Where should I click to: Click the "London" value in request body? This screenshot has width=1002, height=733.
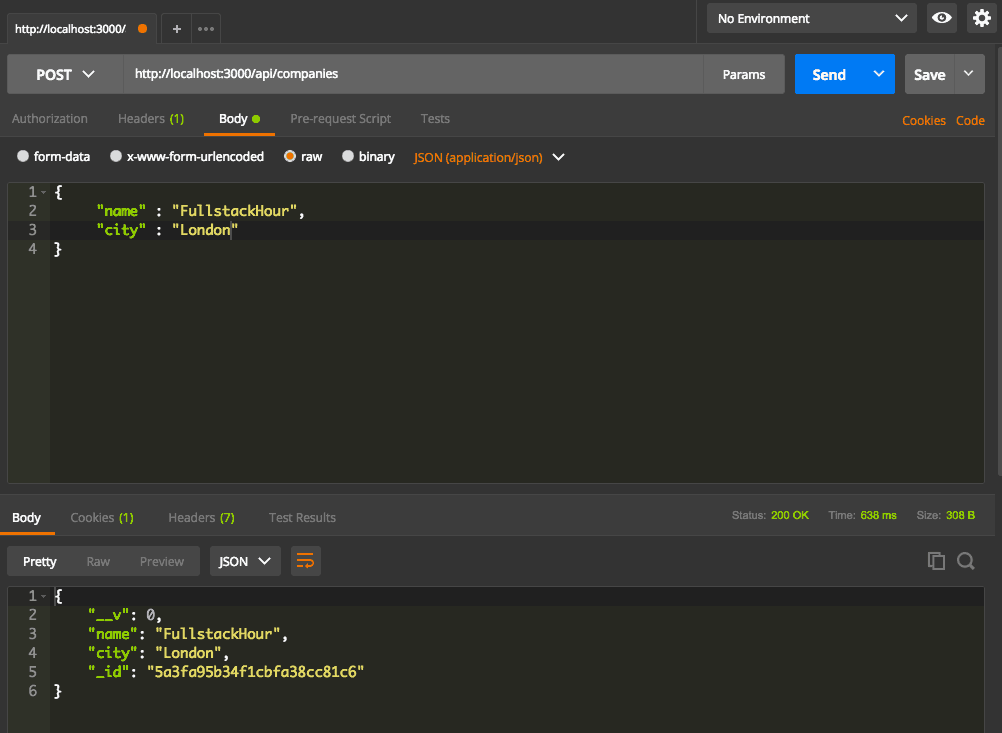pyautogui.click(x=204, y=230)
